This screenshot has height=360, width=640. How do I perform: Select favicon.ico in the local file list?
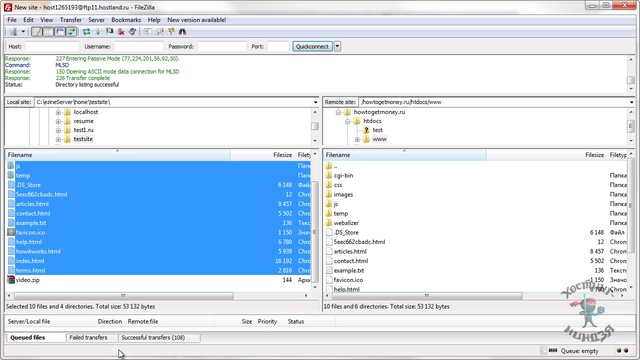click(31, 233)
